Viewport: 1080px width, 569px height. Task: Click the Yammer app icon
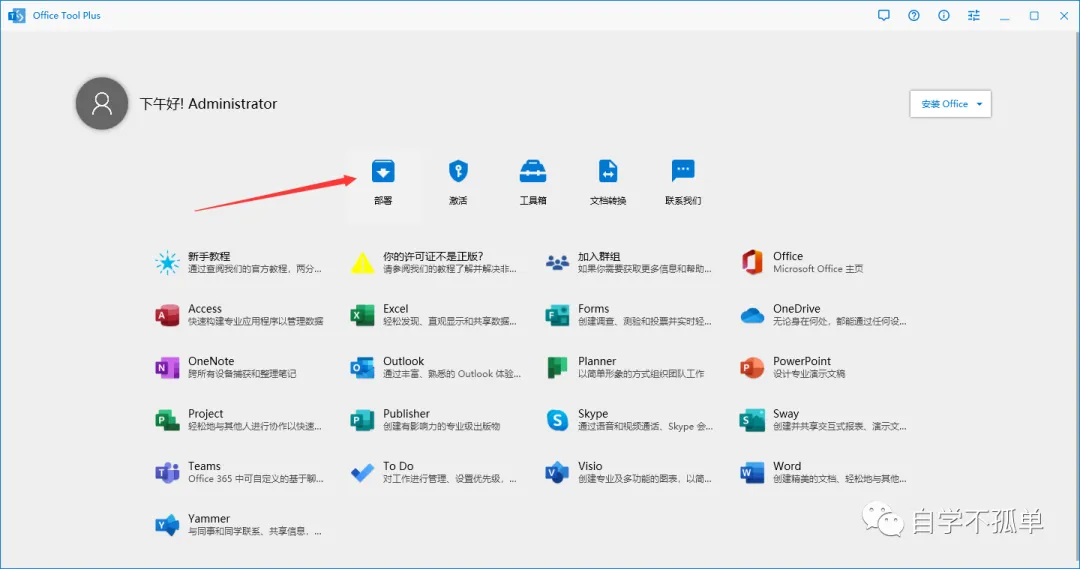click(167, 525)
